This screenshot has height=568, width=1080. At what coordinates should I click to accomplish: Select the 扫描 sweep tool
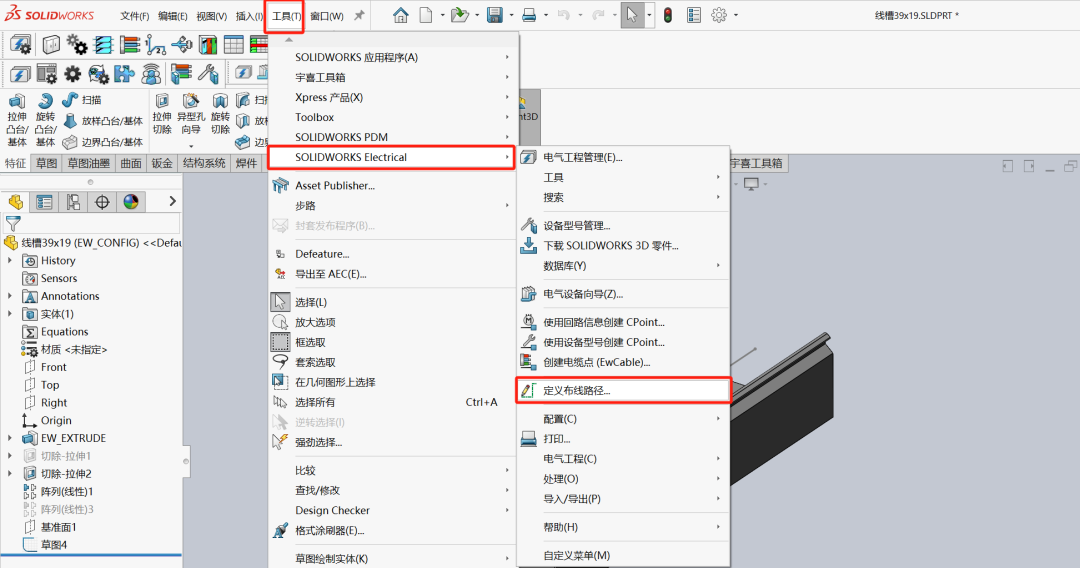click(x=82, y=100)
